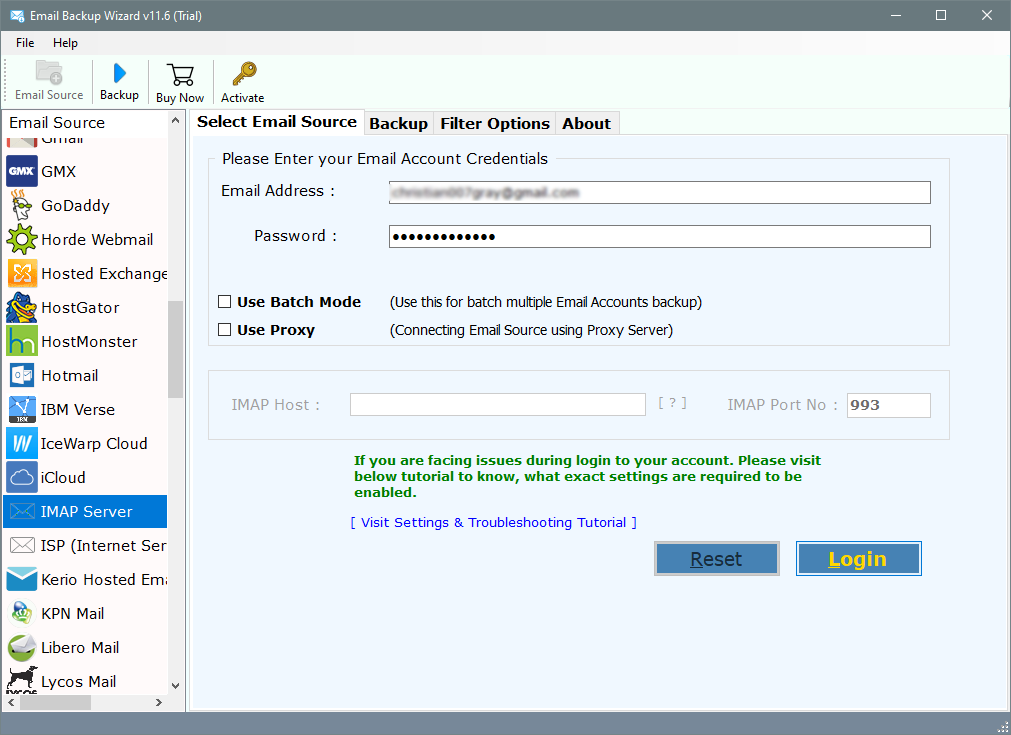The height and width of the screenshot is (735, 1011).
Task: Select the Hosted Exchange icon
Action: (22, 273)
